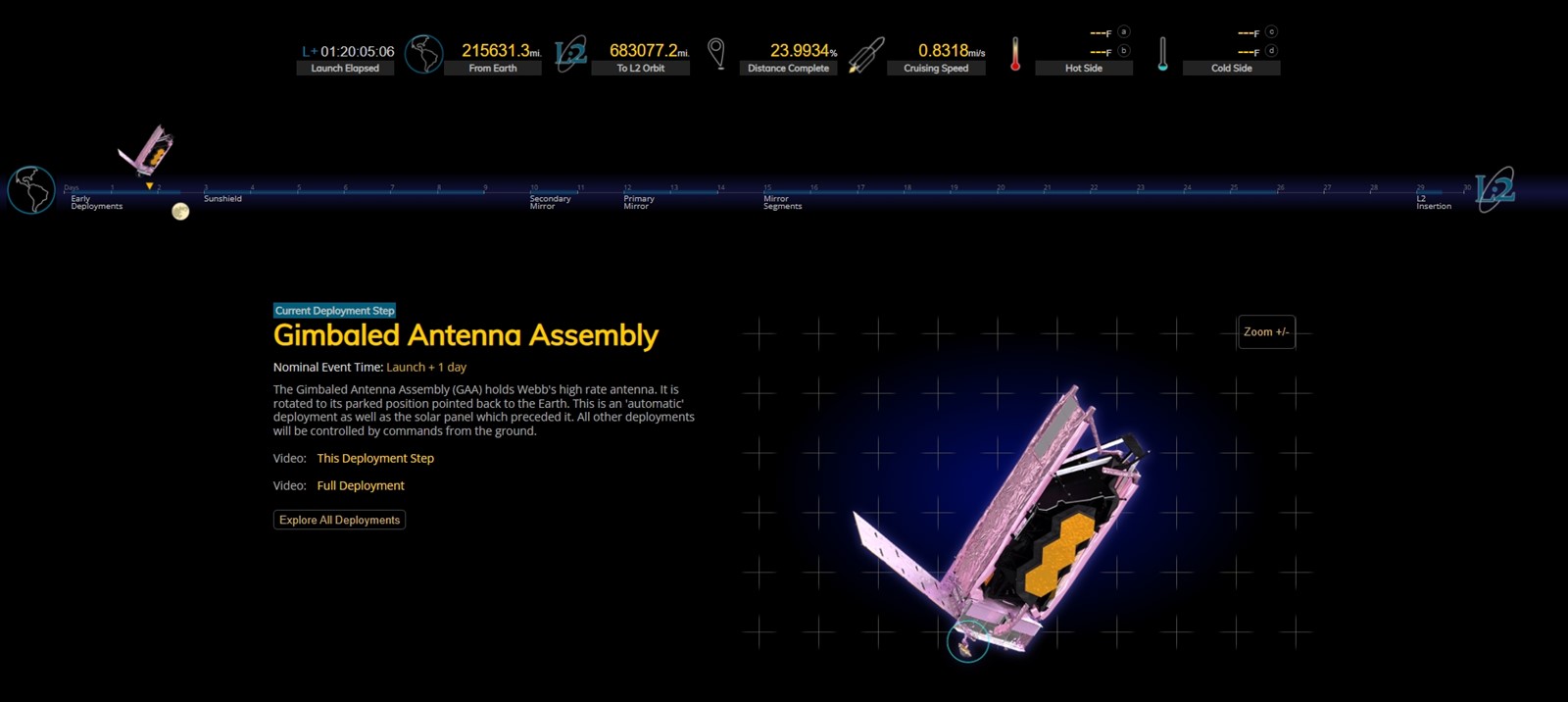Select hot side sensor 'a' circle

pyautogui.click(x=1124, y=32)
